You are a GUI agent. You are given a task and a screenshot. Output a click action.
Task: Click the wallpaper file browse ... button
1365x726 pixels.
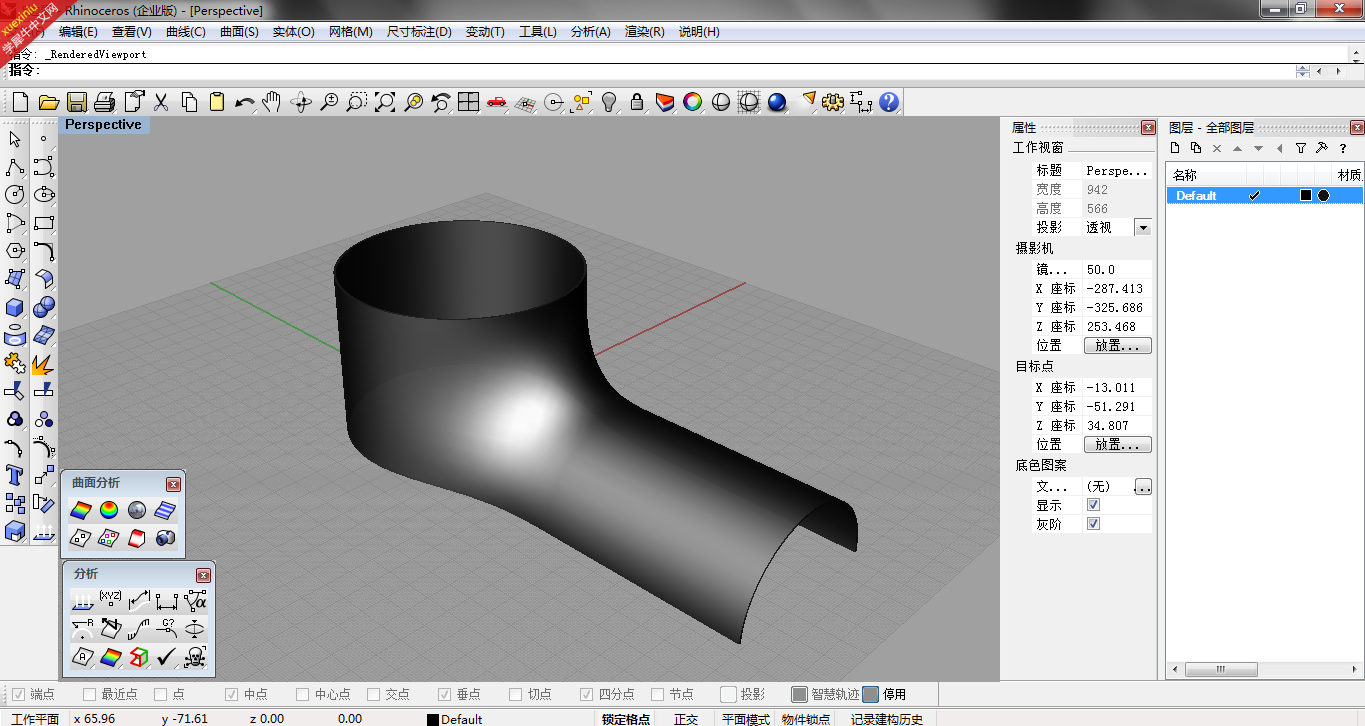pos(1143,487)
